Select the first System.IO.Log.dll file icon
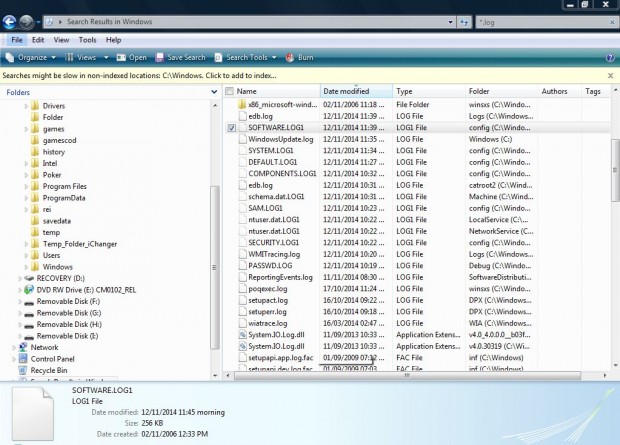The width and height of the screenshot is (620, 445). click(242, 335)
